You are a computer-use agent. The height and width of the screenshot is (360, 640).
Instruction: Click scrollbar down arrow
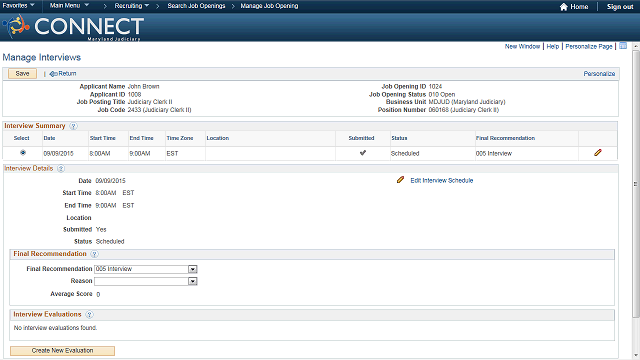(636, 356)
